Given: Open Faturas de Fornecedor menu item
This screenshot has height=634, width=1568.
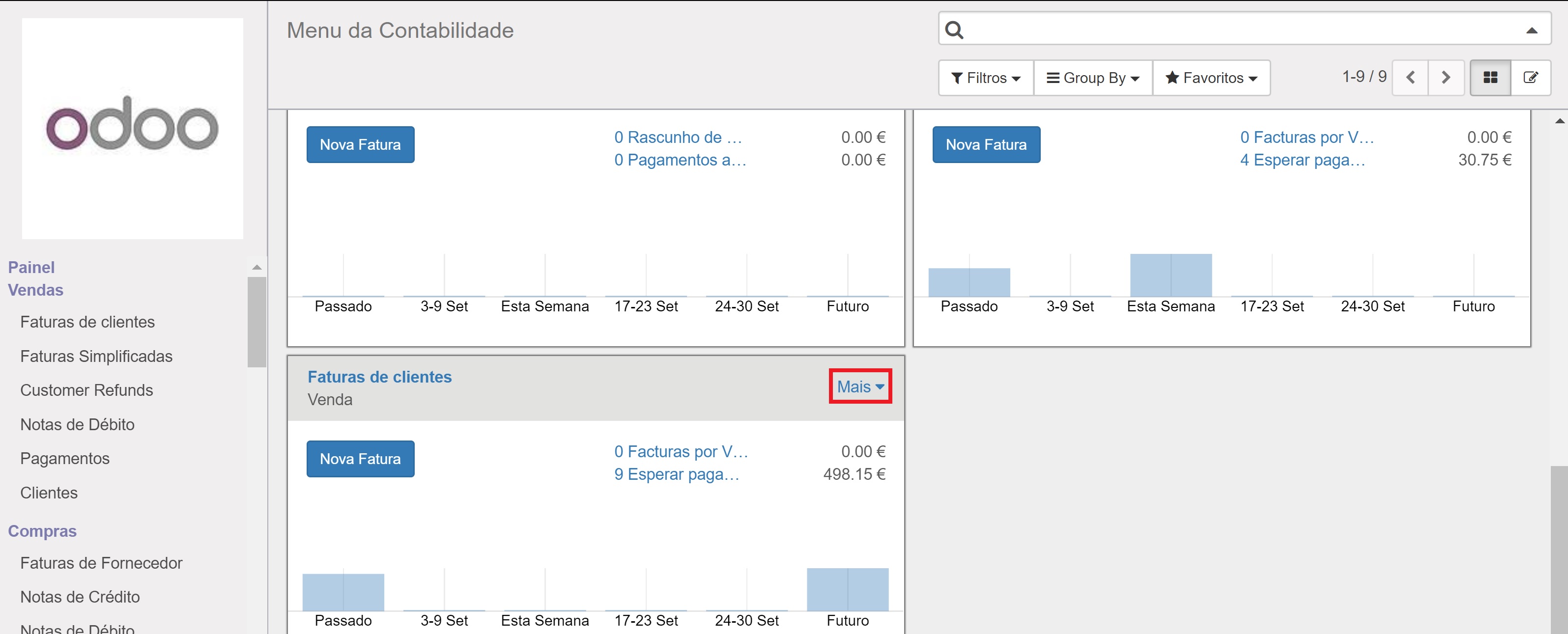Looking at the screenshot, I should pyautogui.click(x=101, y=563).
